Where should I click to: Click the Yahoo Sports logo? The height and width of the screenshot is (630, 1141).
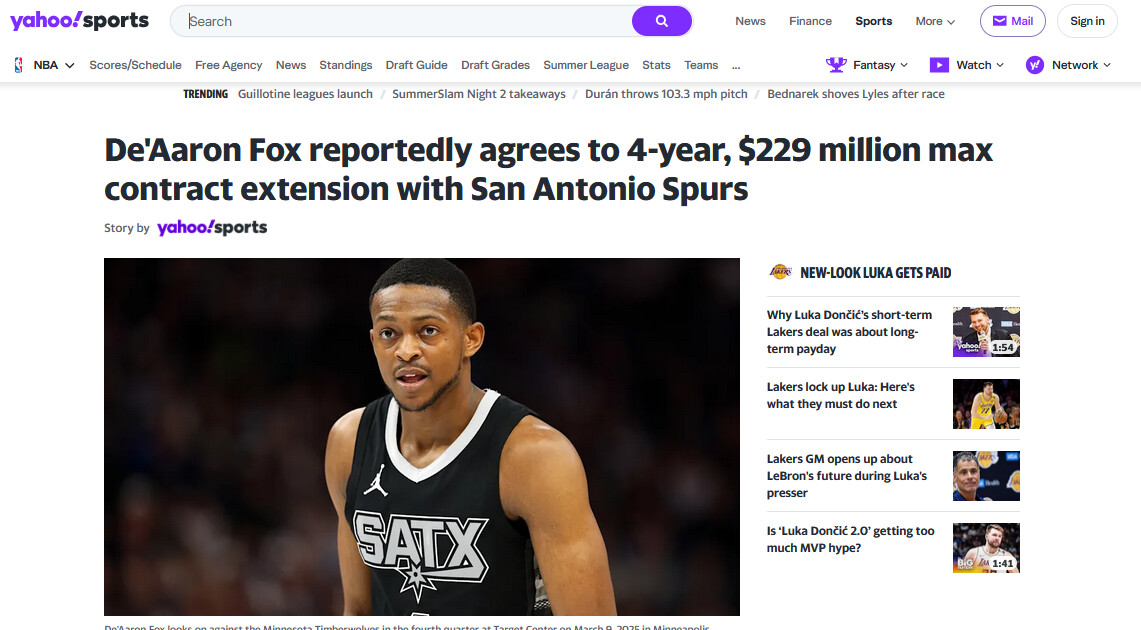(80, 21)
